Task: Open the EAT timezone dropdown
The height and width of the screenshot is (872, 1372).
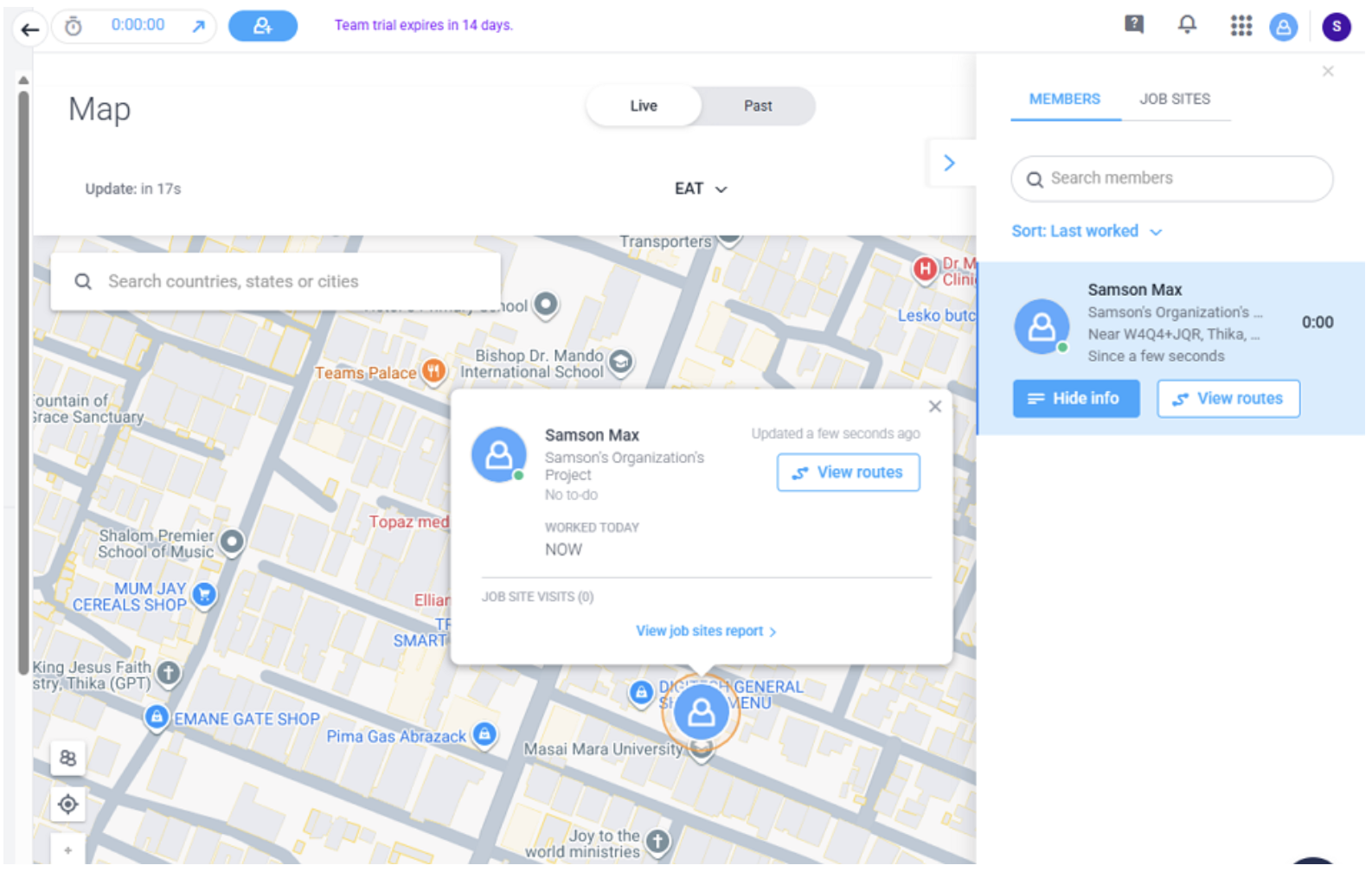Action: (x=701, y=189)
